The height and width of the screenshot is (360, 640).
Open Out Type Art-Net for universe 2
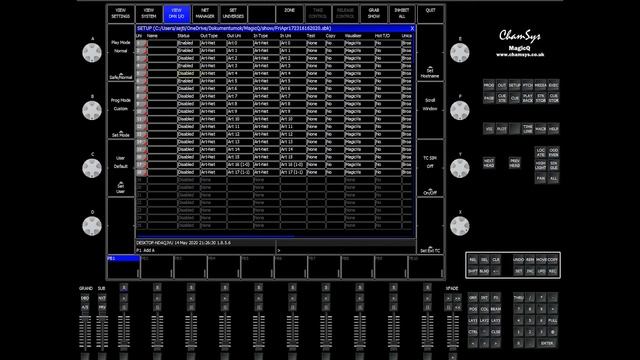click(213, 51)
